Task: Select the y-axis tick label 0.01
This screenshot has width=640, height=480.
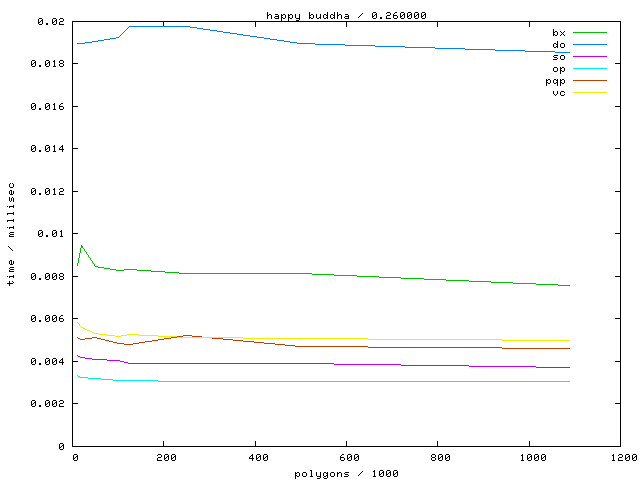Action: click(48, 234)
